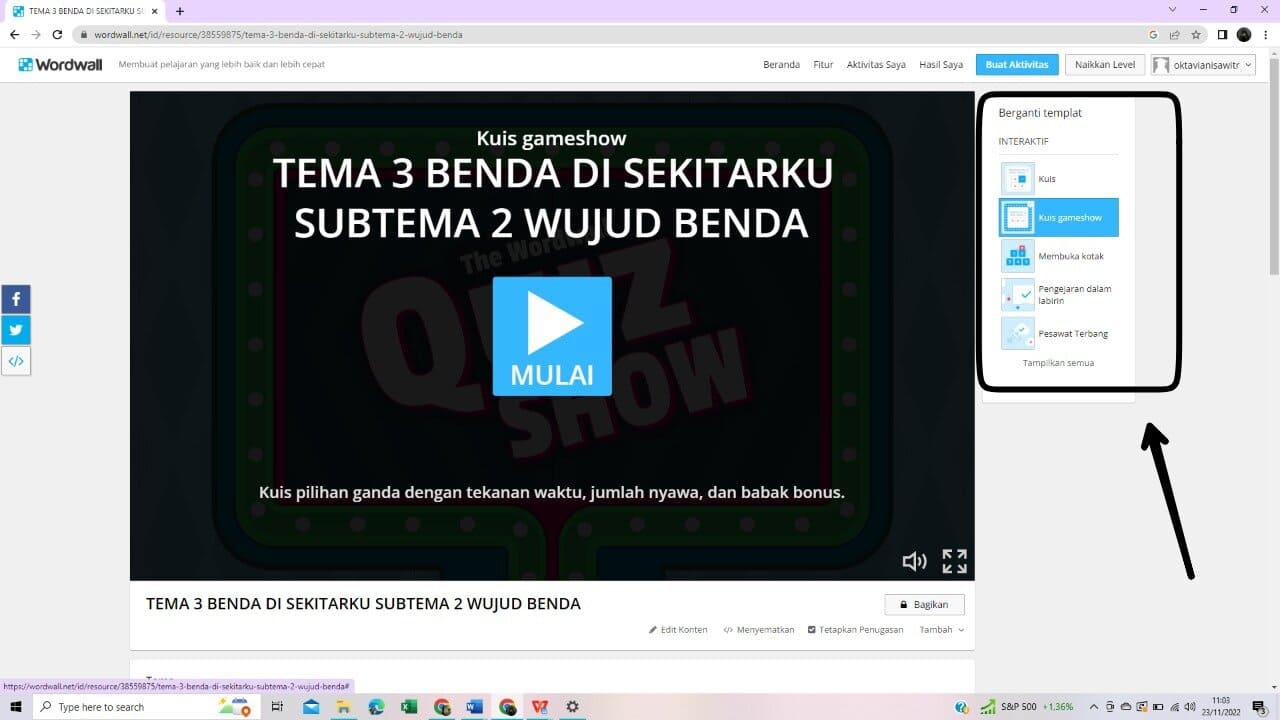Open Aktivitas Saya
The image size is (1280, 720).
[876, 64]
